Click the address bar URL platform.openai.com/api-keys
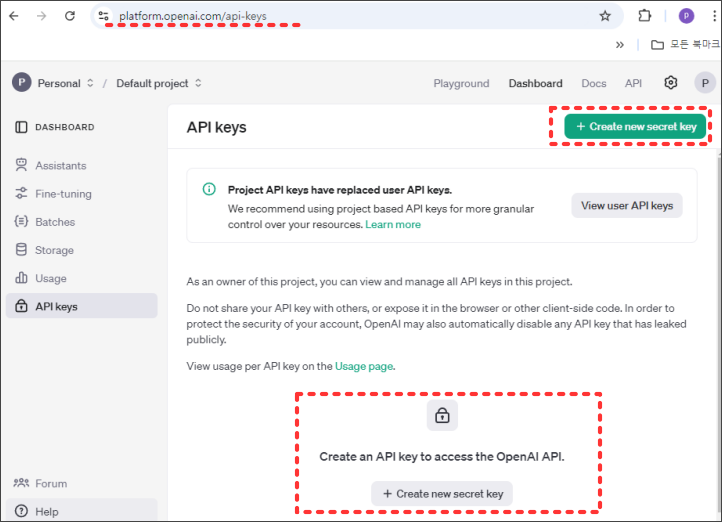722x522 pixels. [192, 16]
